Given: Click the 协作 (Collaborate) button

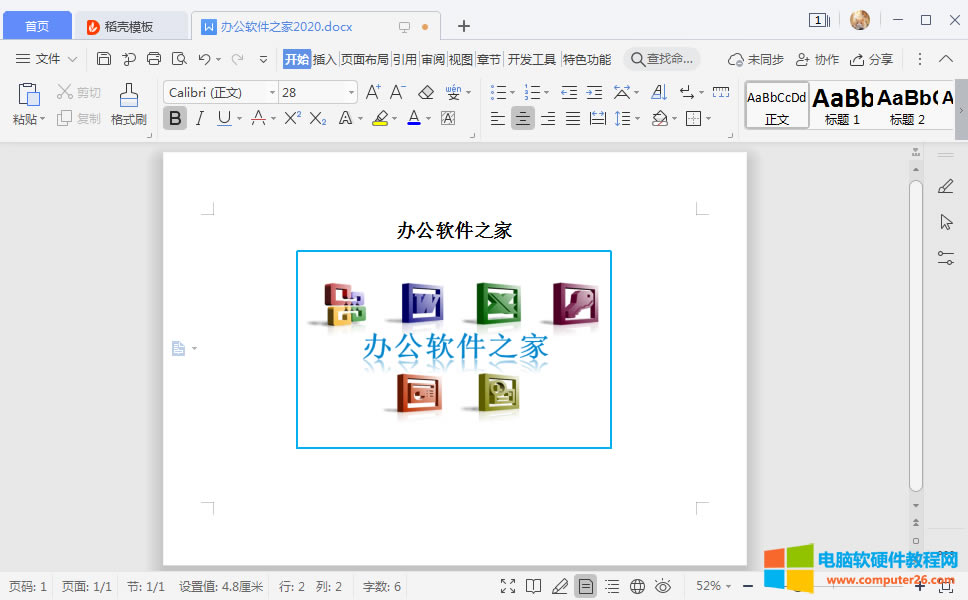Looking at the screenshot, I should point(817,59).
